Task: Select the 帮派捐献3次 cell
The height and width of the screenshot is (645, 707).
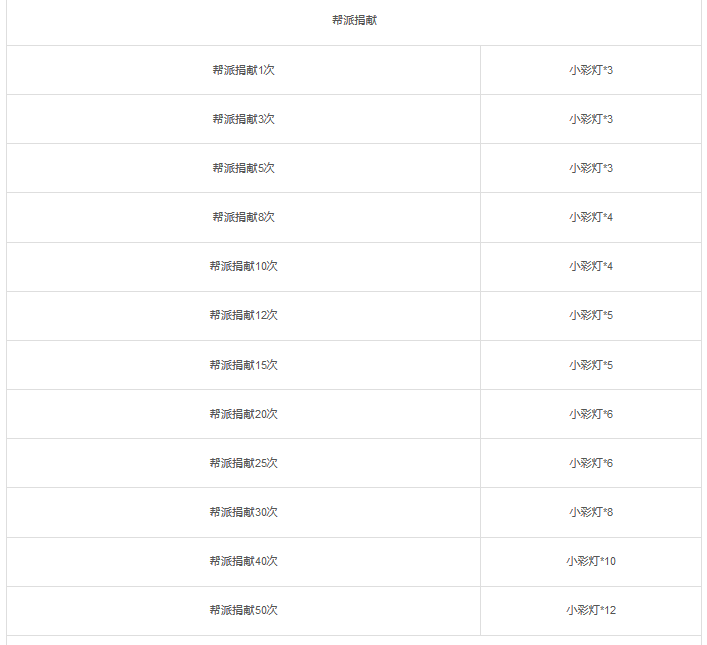Action: [243, 119]
